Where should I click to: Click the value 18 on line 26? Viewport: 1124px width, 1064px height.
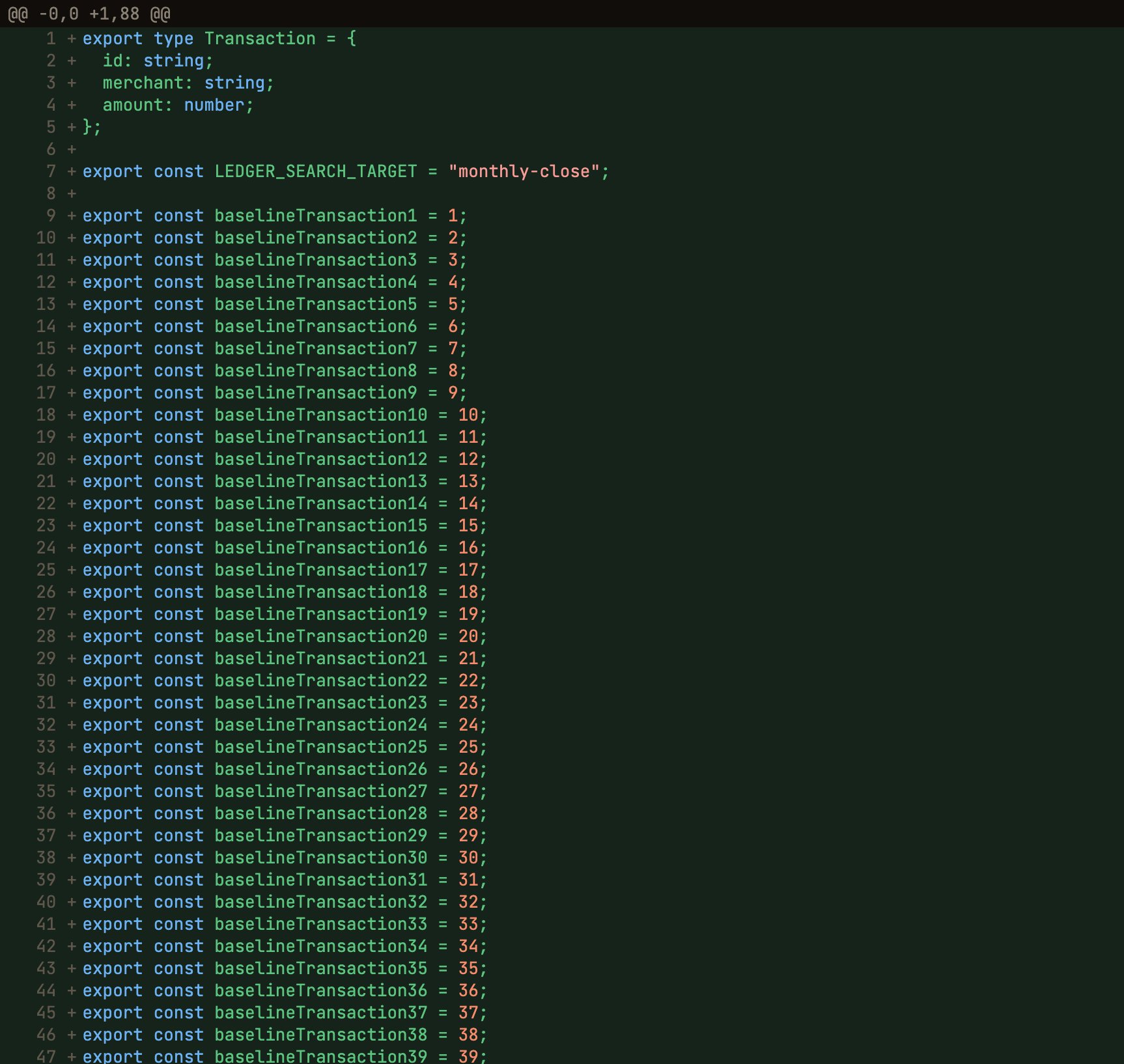point(468,592)
